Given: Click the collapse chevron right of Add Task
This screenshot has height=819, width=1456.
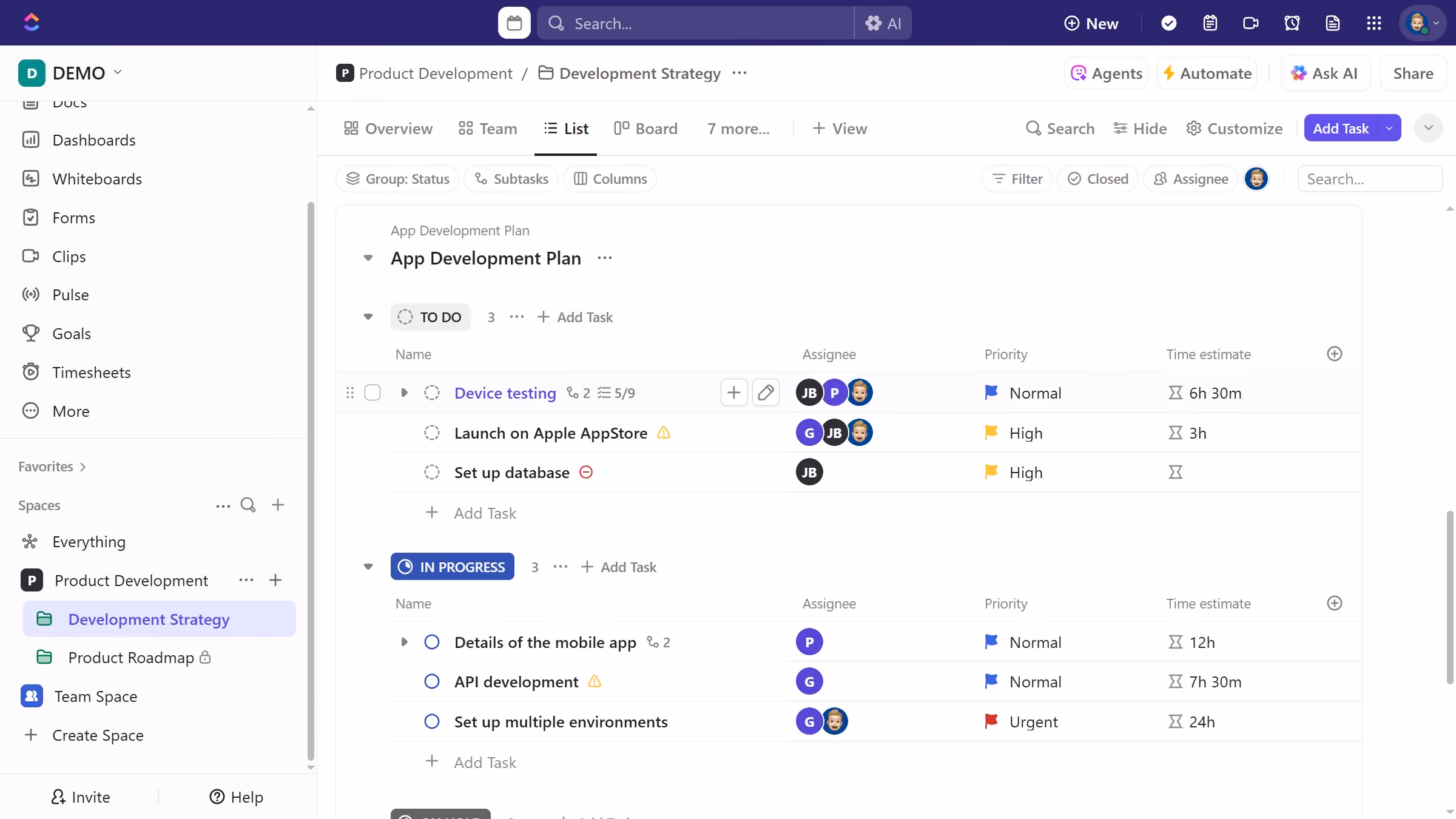Looking at the screenshot, I should click(x=1428, y=128).
